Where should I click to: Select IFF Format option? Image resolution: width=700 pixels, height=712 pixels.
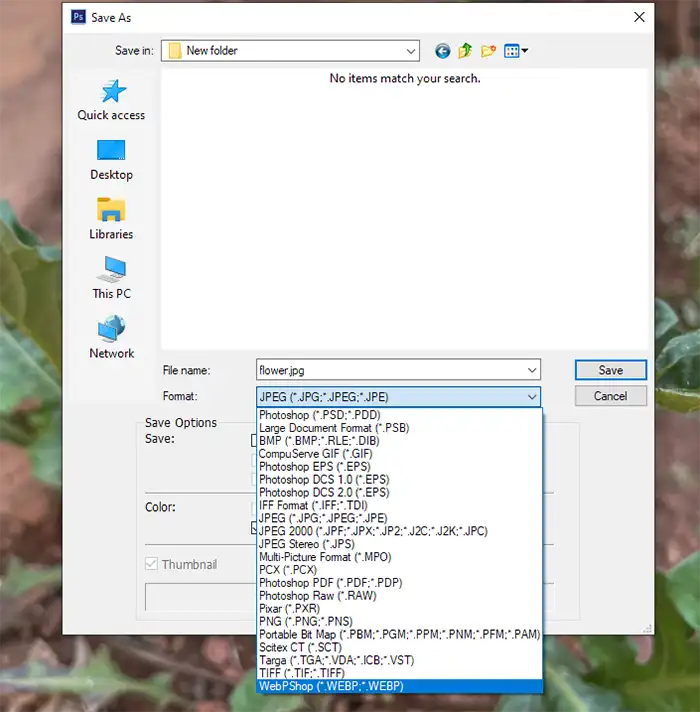pyautogui.click(x=399, y=505)
